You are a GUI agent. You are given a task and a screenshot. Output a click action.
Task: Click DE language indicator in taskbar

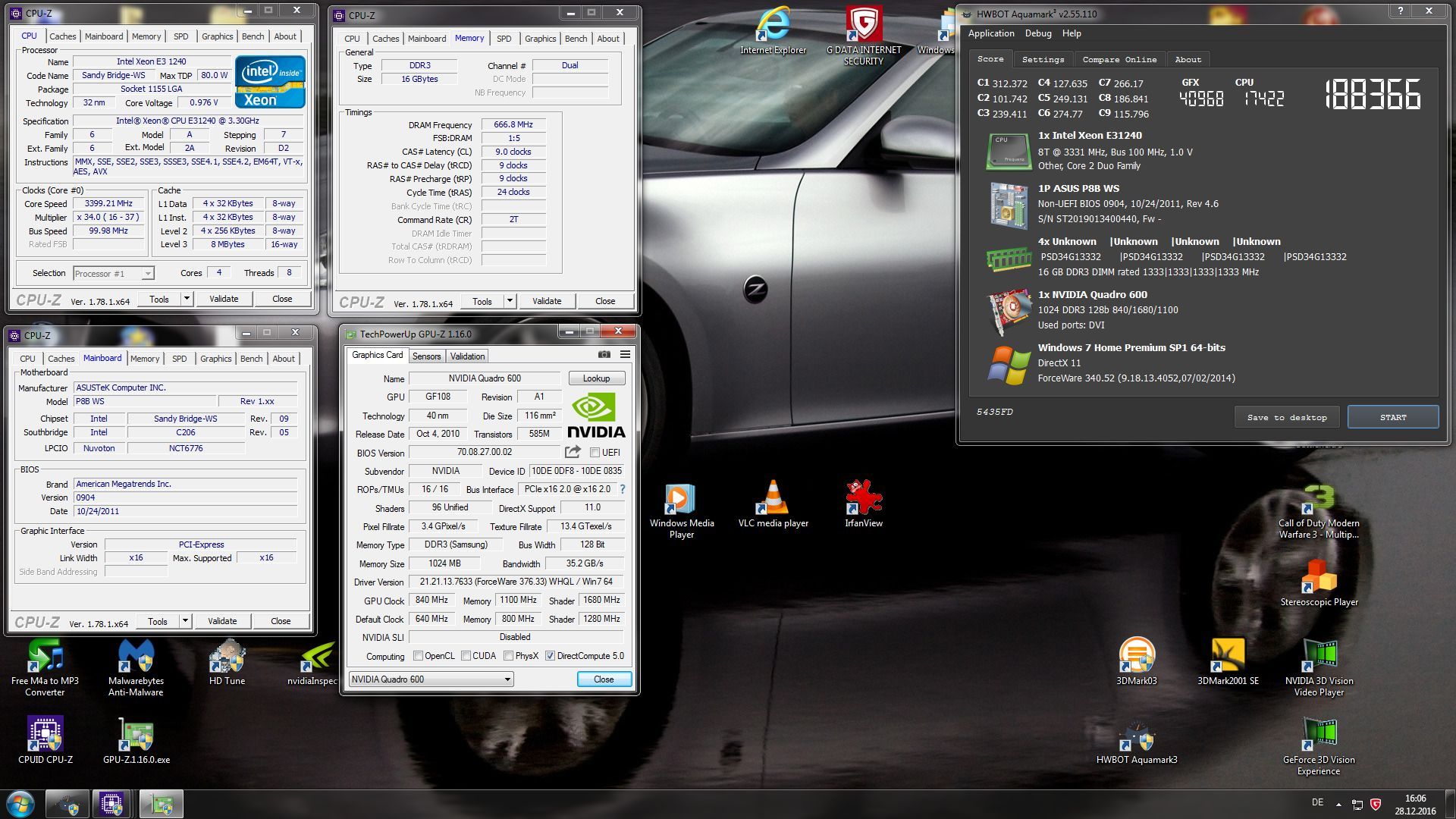coord(1317,802)
